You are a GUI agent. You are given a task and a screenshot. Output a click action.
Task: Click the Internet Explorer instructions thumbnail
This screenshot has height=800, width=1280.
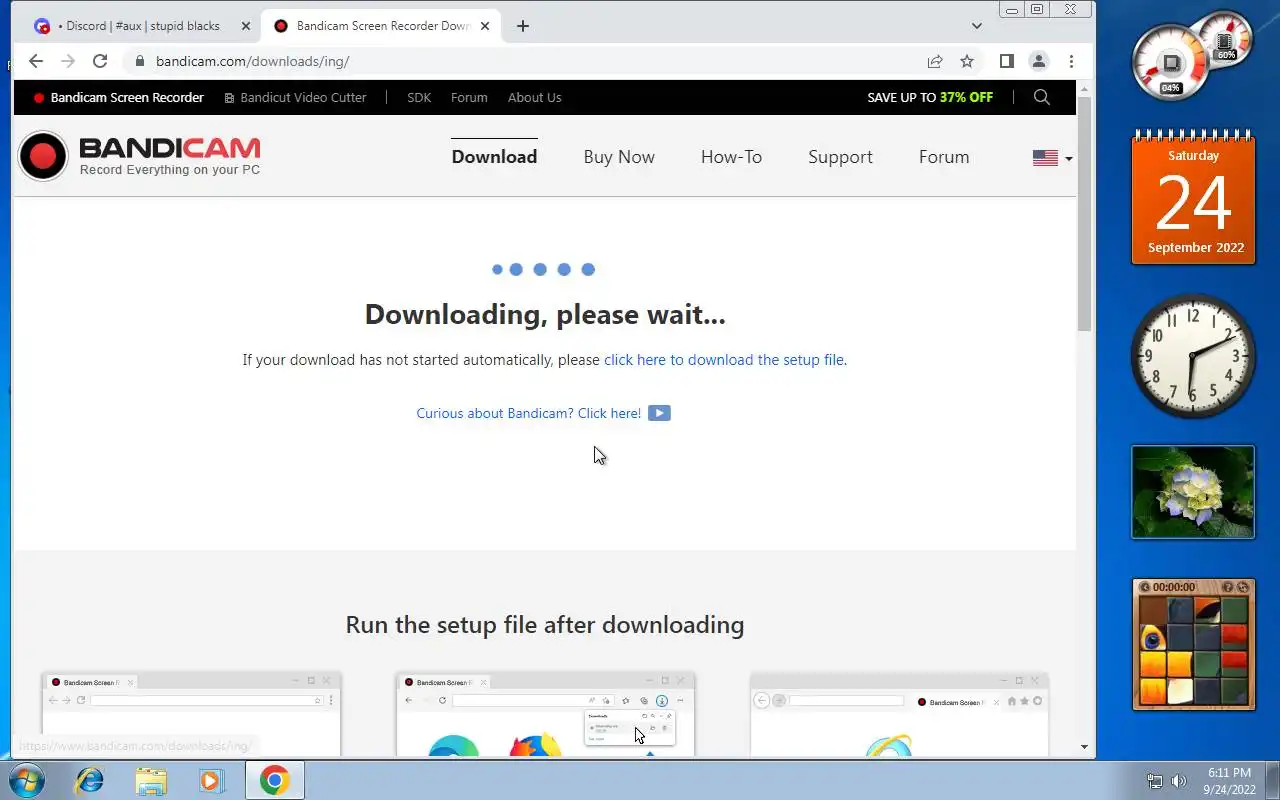899,714
